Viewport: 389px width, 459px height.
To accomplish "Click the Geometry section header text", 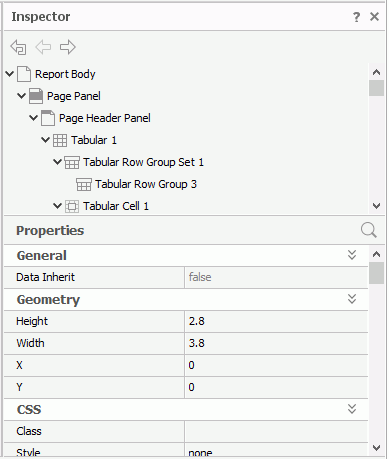I will (x=48, y=300).
